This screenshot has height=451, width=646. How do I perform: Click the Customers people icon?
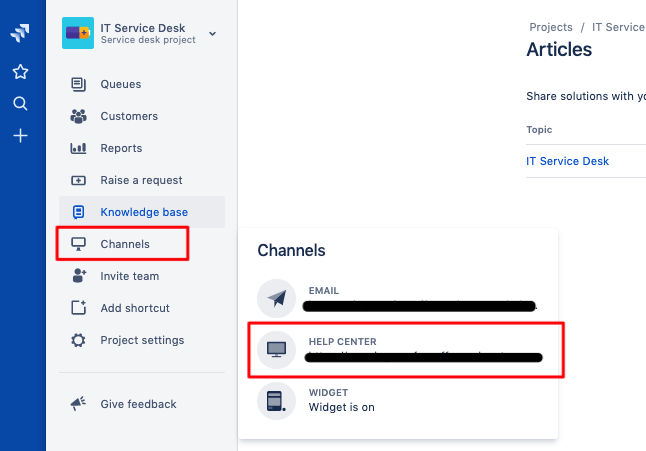[x=78, y=116]
